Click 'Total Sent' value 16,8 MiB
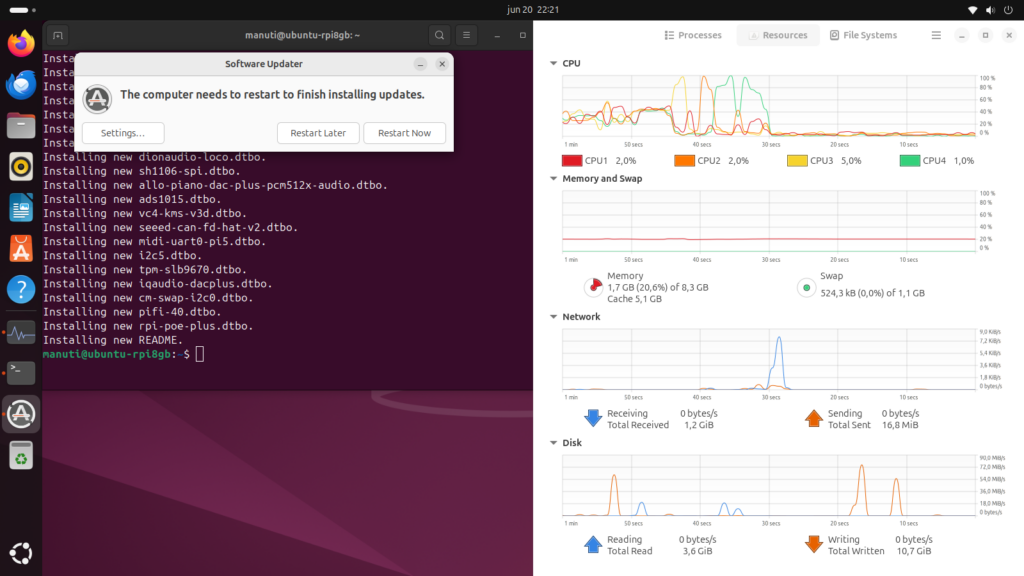Image resolution: width=1024 pixels, height=576 pixels. [x=900, y=424]
